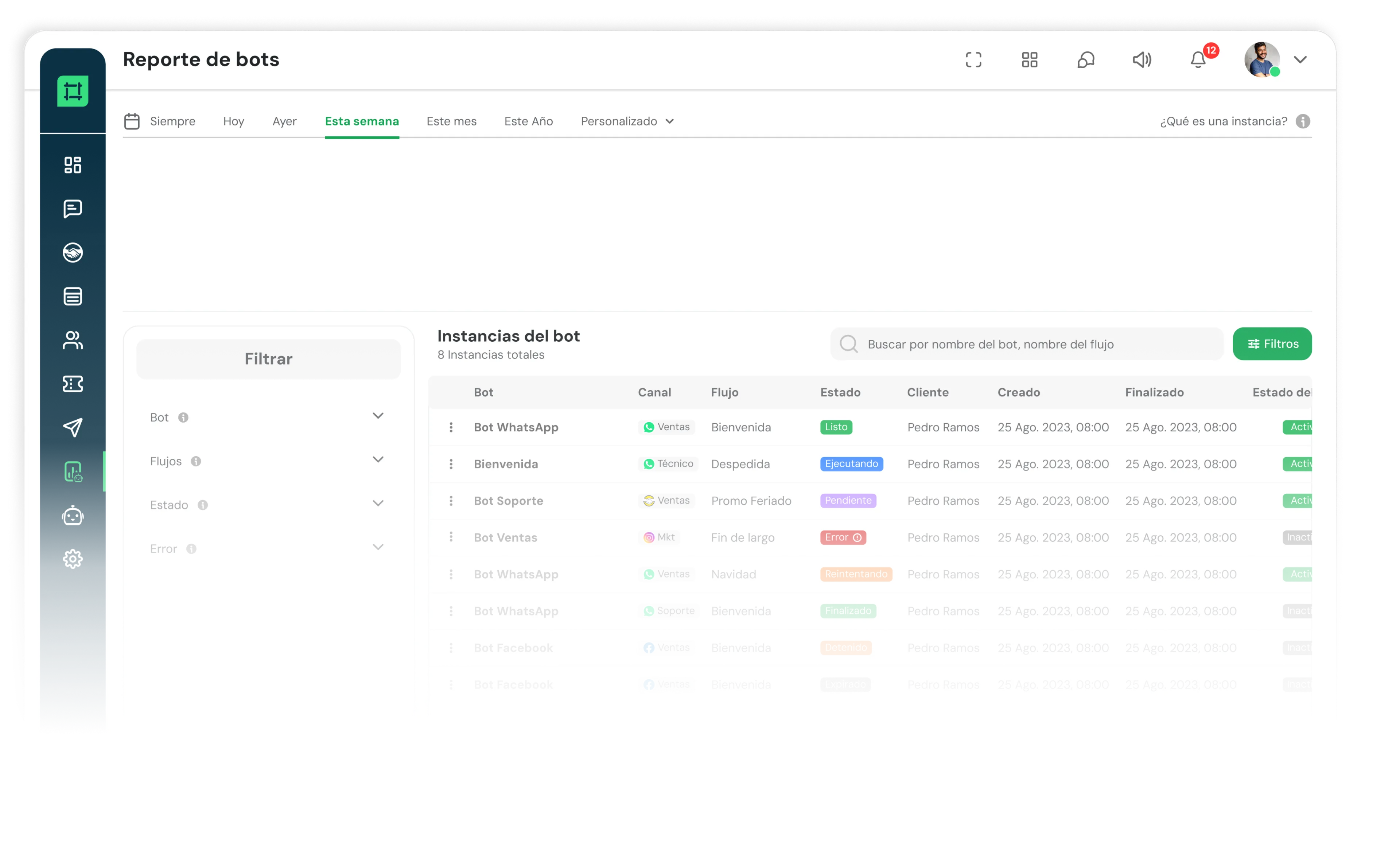Click the Reintentando status badge

click(856, 574)
